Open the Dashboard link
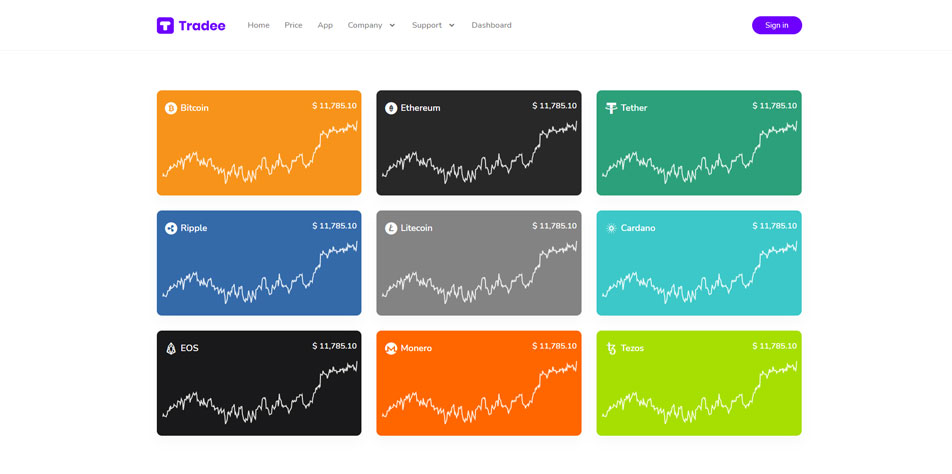The height and width of the screenshot is (474, 952). (x=491, y=25)
